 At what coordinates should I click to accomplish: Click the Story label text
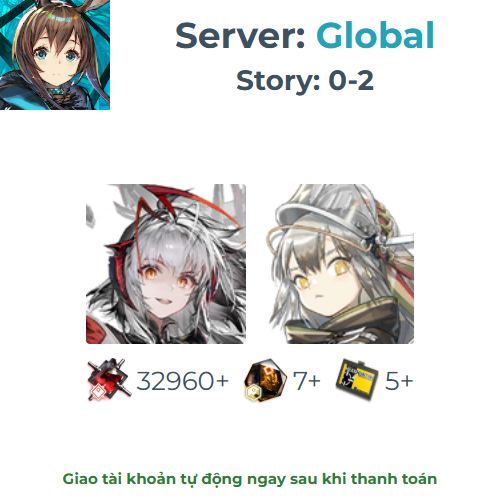click(278, 81)
